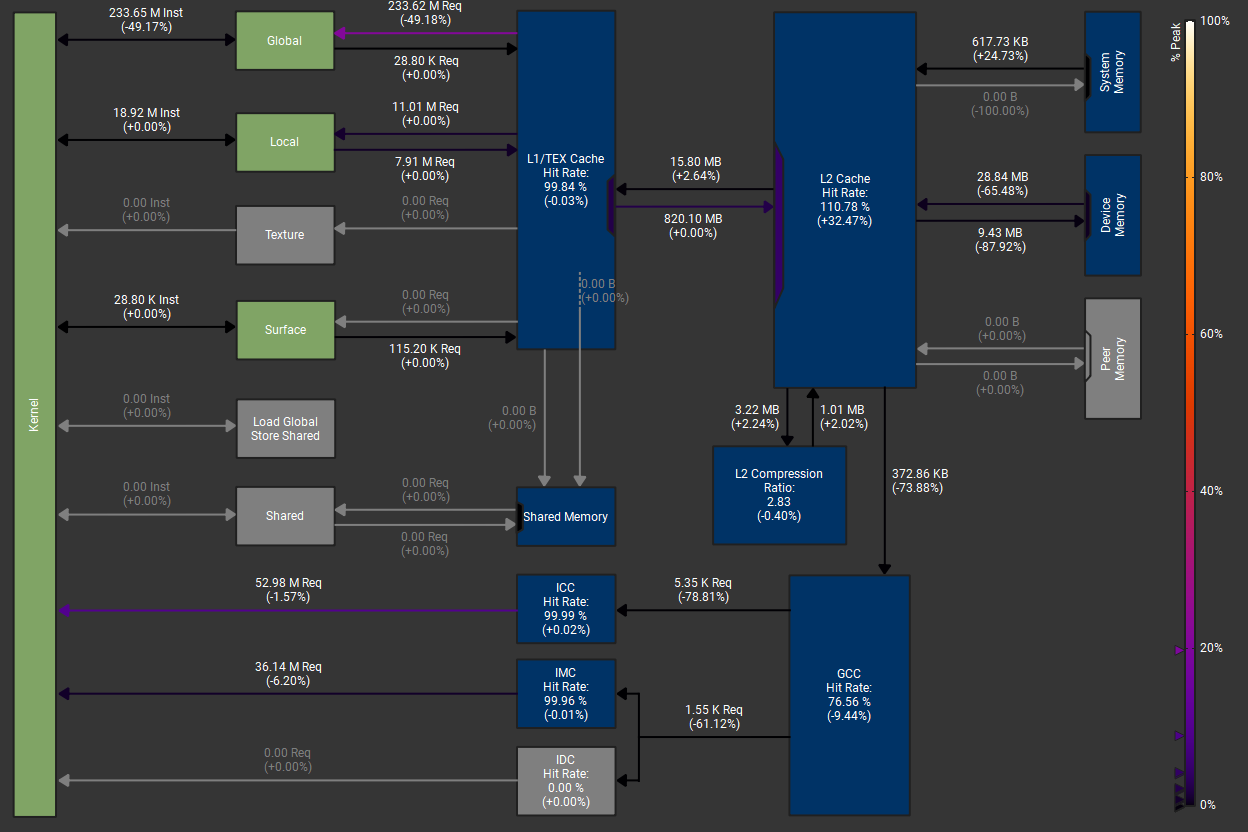Select the Surface memory node
Image resolution: width=1248 pixels, height=832 pixels.
click(x=285, y=330)
